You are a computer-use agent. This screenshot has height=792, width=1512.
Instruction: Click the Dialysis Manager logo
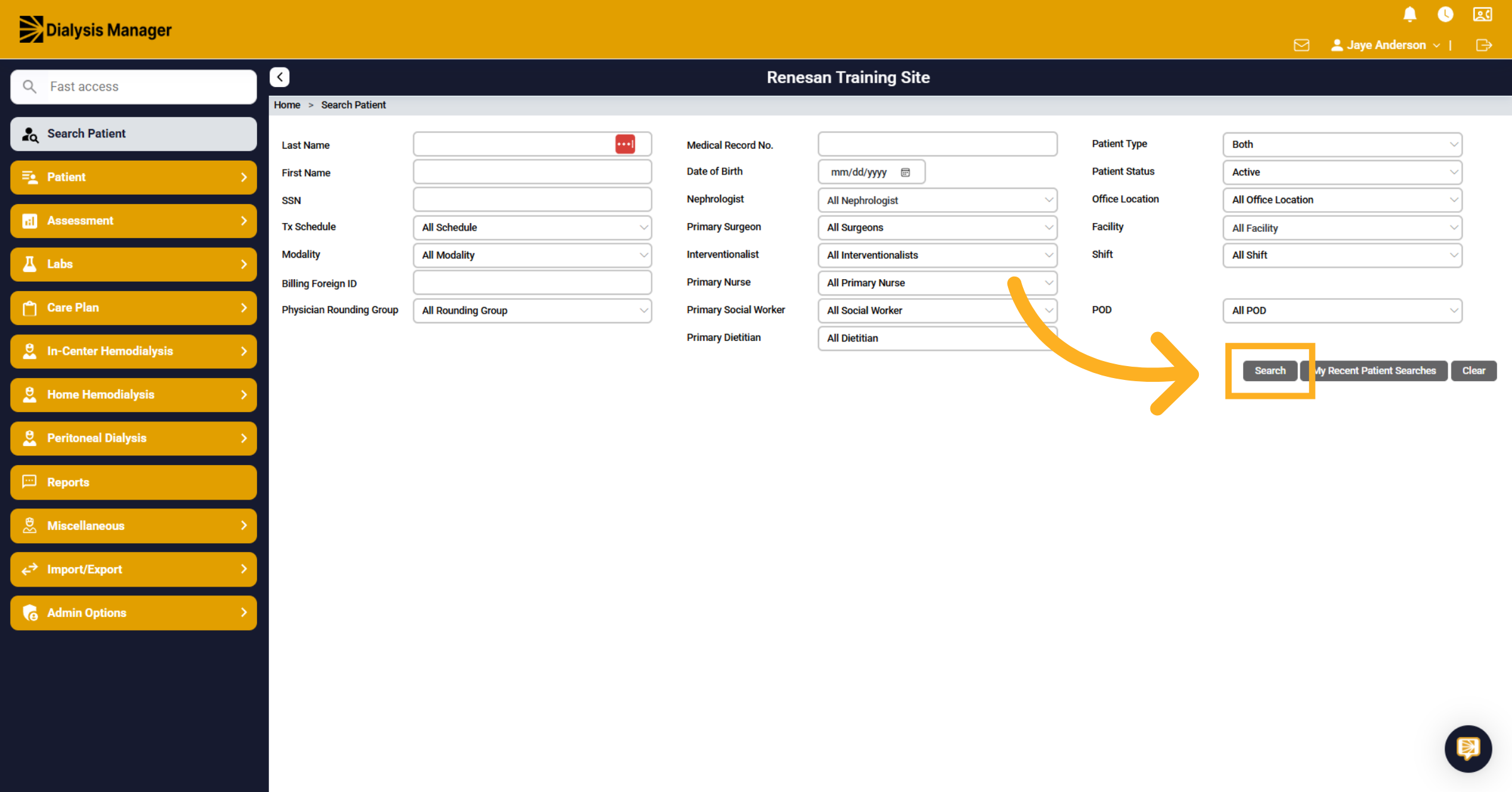coord(95,30)
